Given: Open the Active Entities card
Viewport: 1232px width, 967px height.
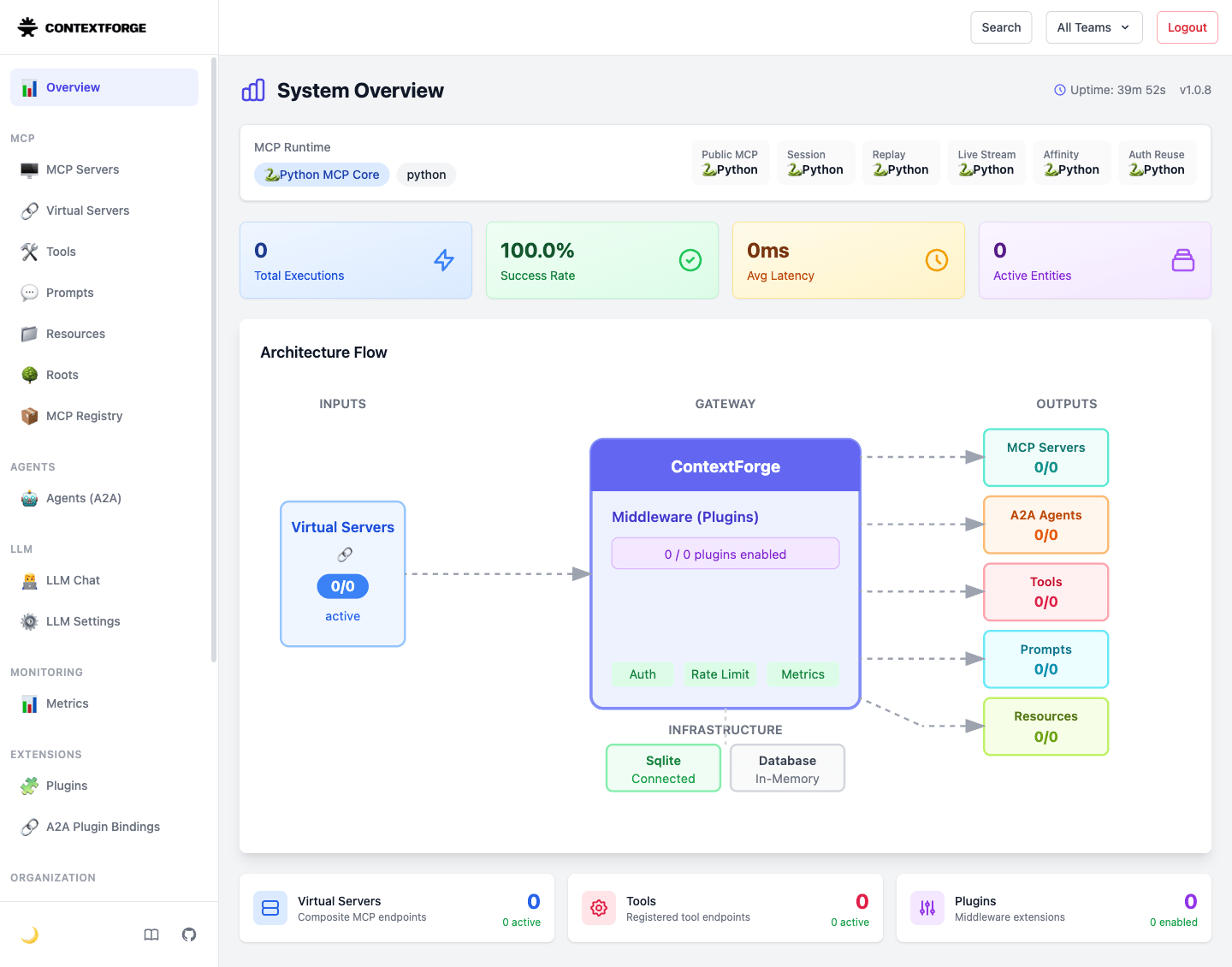Looking at the screenshot, I should [x=1095, y=260].
